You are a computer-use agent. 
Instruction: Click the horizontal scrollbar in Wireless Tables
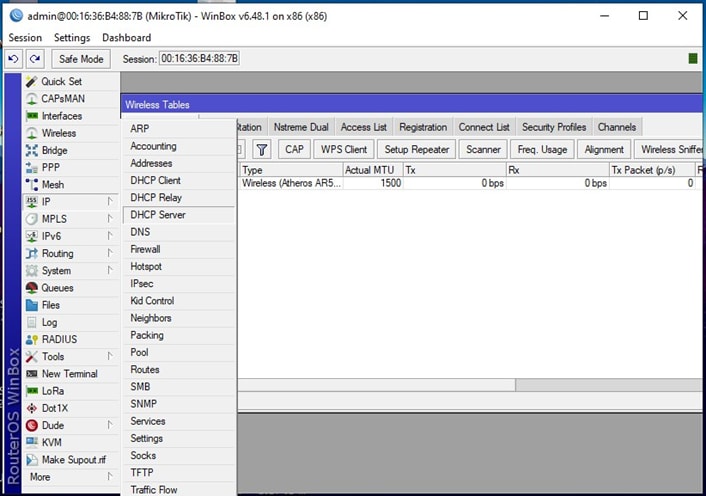pyautogui.click(x=470, y=385)
